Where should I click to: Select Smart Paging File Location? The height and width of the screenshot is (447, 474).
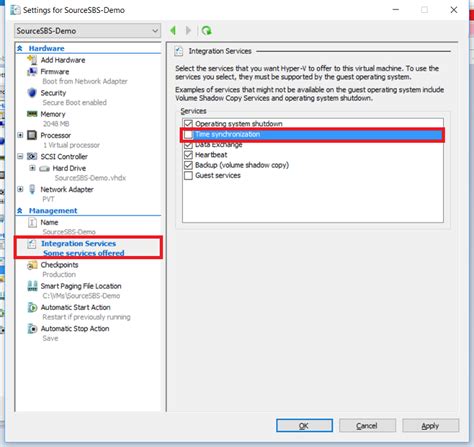click(x=81, y=286)
